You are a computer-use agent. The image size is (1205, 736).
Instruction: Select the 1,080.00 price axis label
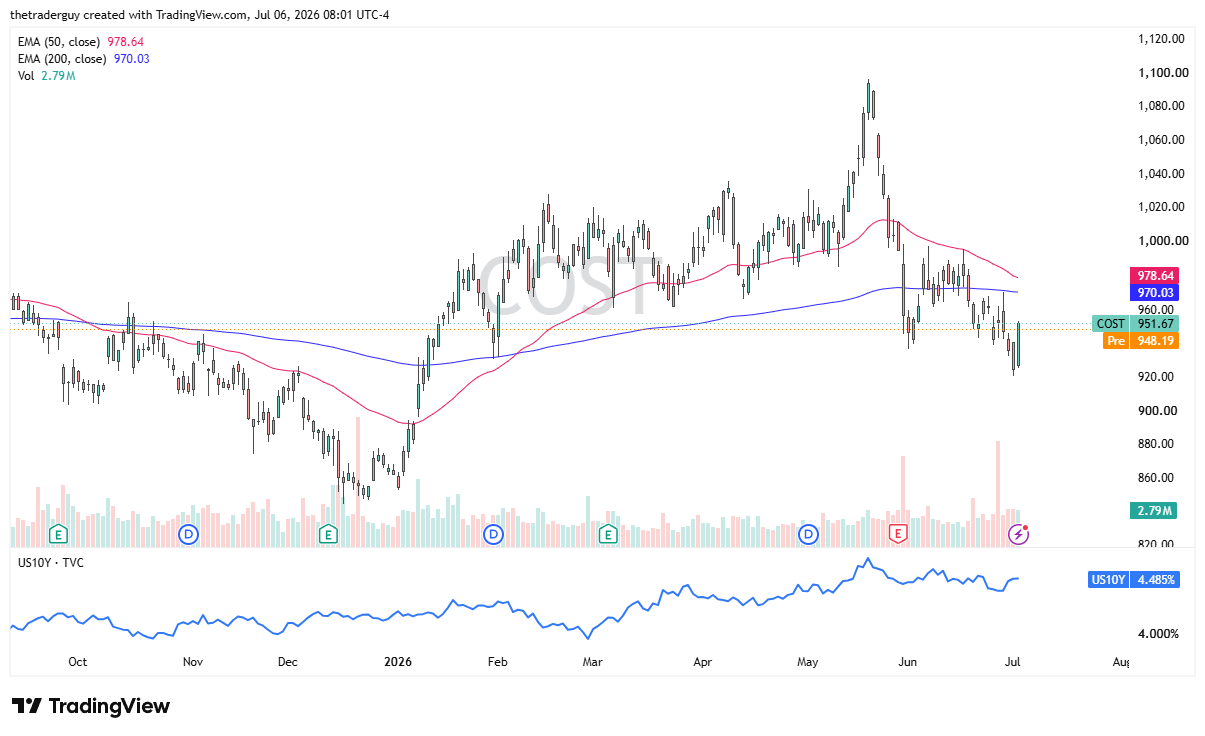1162,106
